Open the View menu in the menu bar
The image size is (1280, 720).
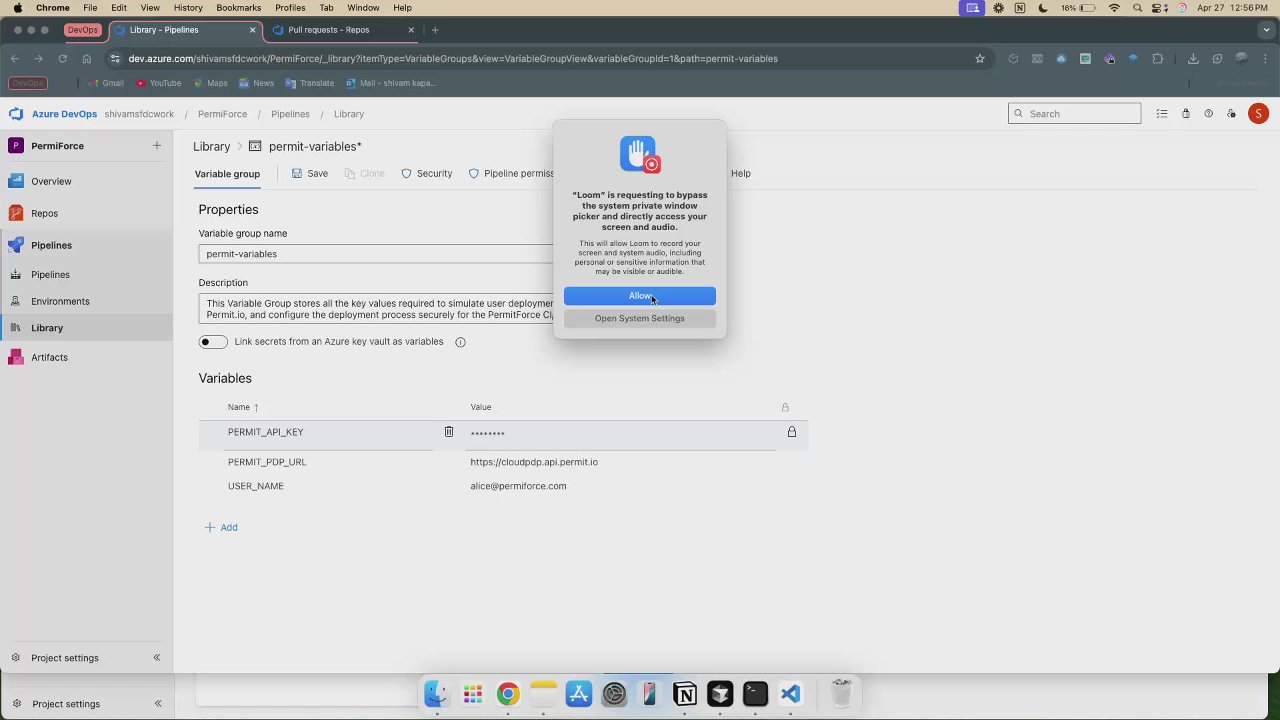click(x=150, y=8)
